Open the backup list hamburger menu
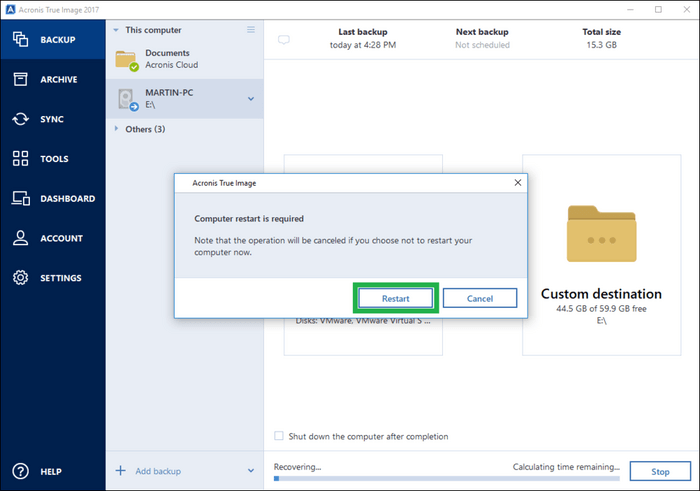Viewport: 700px width, 491px height. [x=251, y=29]
